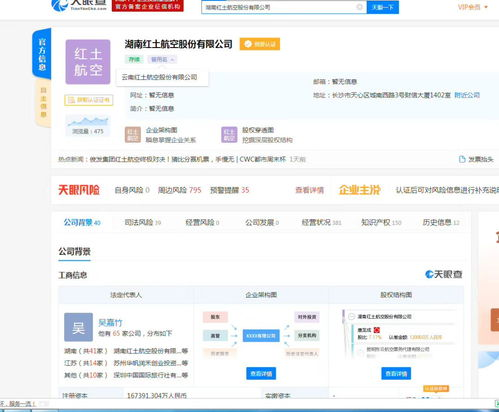Viewport: 499px width, 412px height.
Task: Click former name 云南红土航空股份有限公司
Action: (x=159, y=77)
